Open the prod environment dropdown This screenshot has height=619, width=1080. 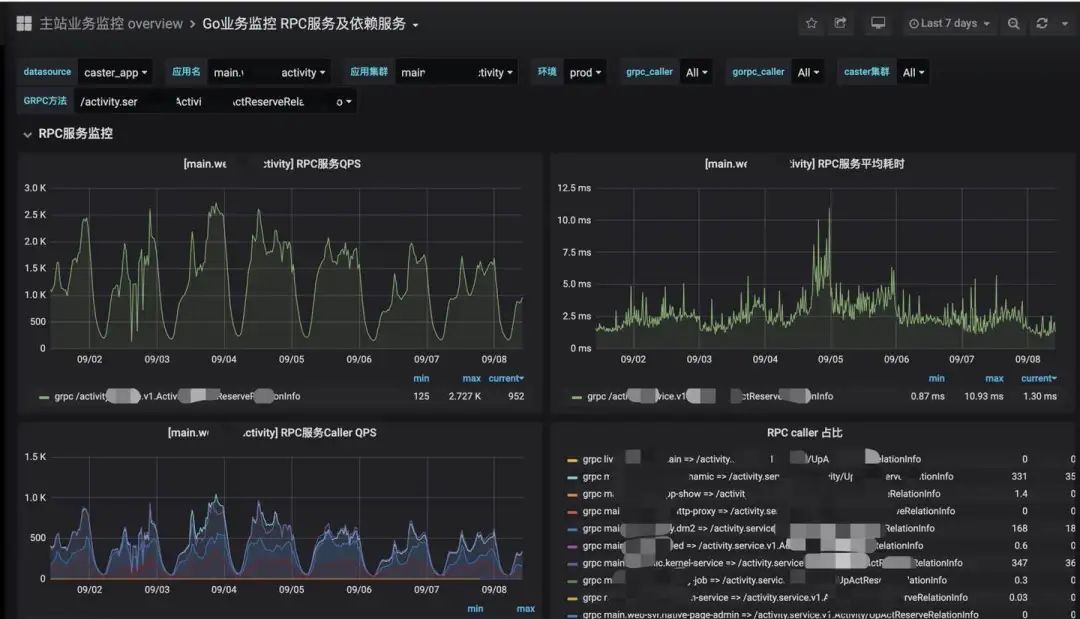coord(585,73)
